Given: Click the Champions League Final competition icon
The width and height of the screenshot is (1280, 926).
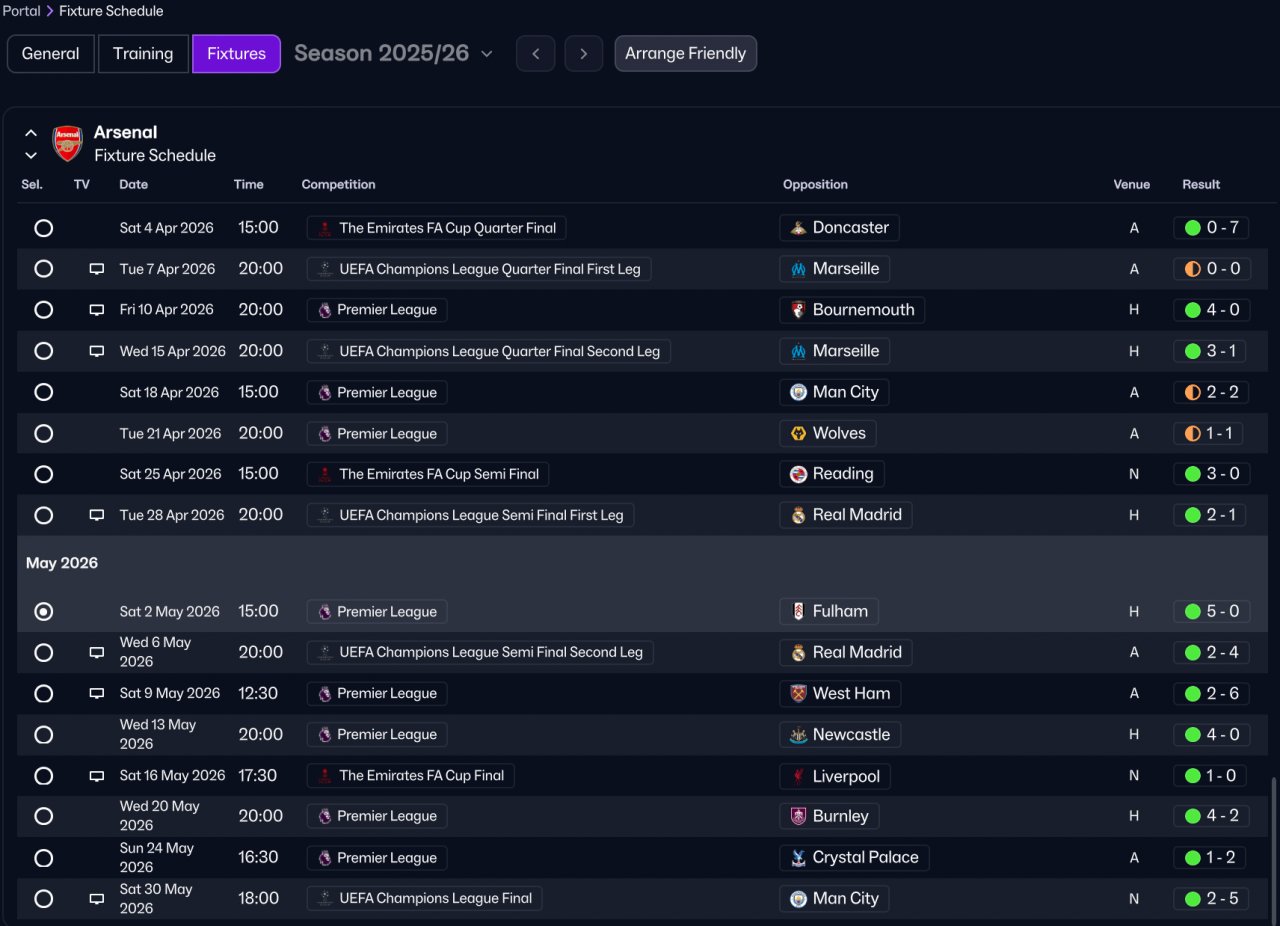Looking at the screenshot, I should (324, 898).
